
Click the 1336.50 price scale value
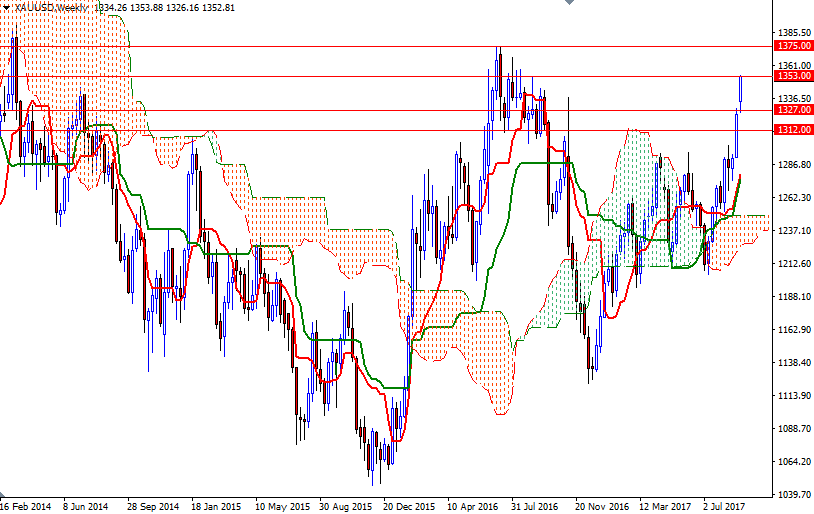pyautogui.click(x=794, y=99)
